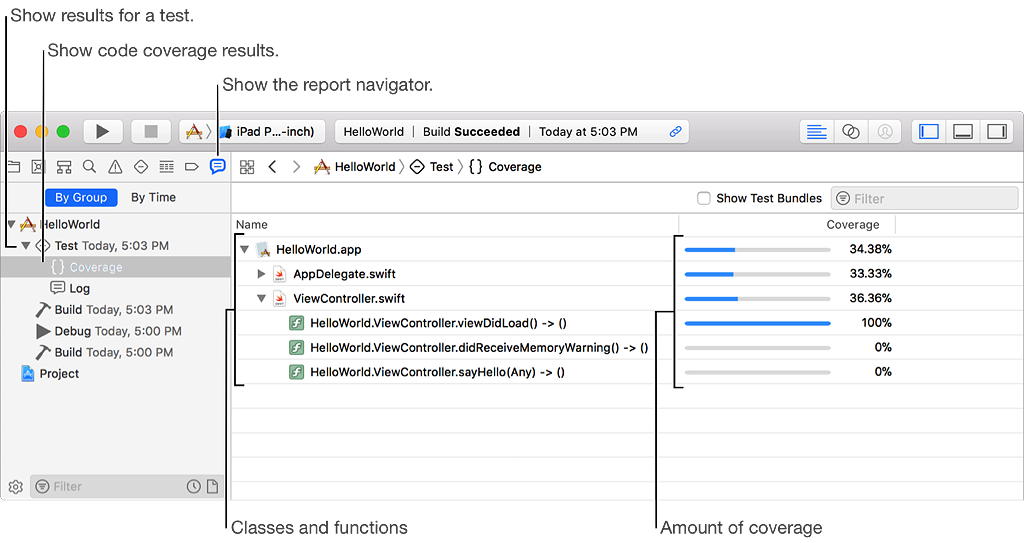Open navigator settings gear at bottom
This screenshot has height=543, width=1024.
coord(16,487)
